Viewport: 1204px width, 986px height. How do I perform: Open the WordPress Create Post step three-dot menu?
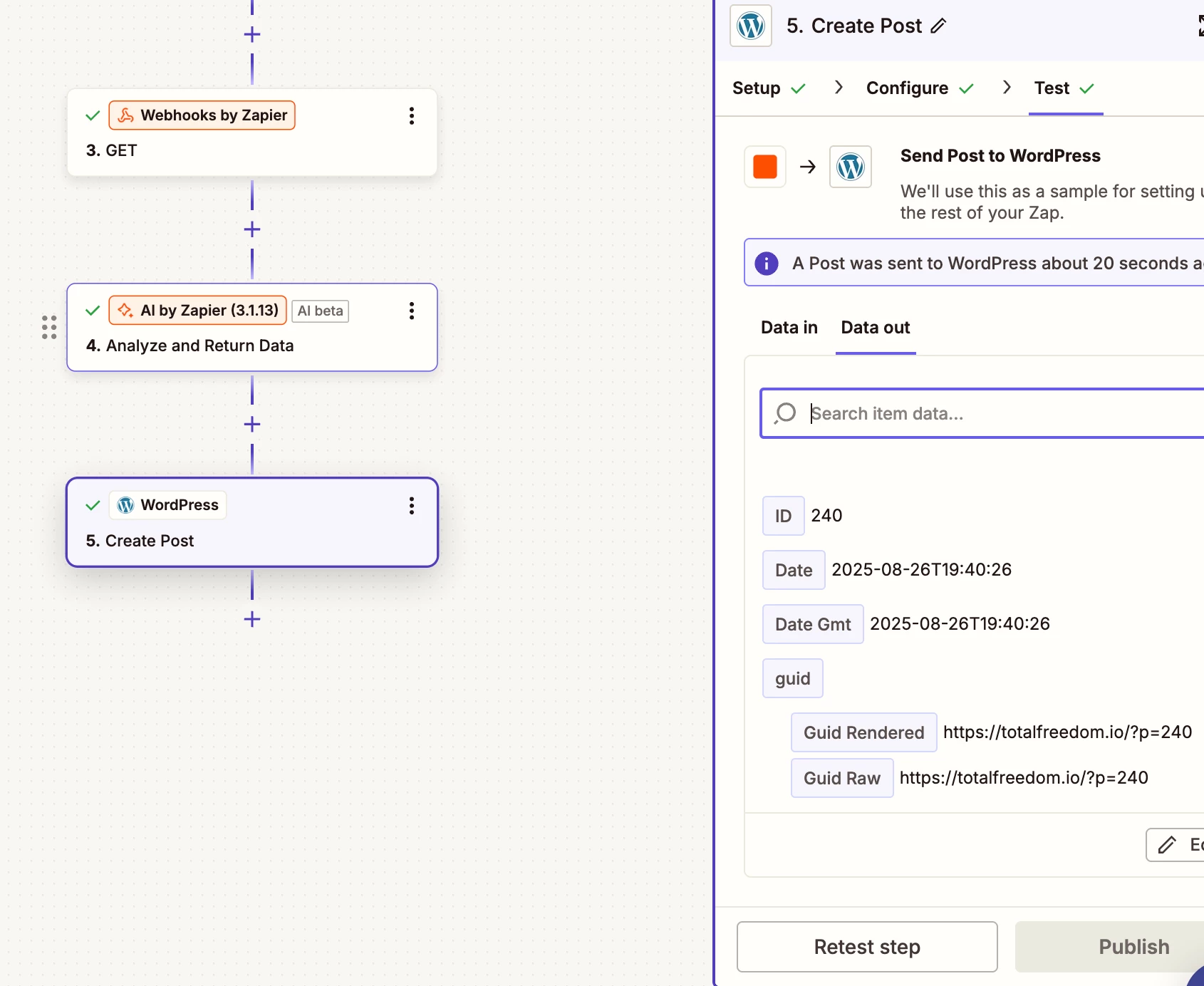pos(411,506)
